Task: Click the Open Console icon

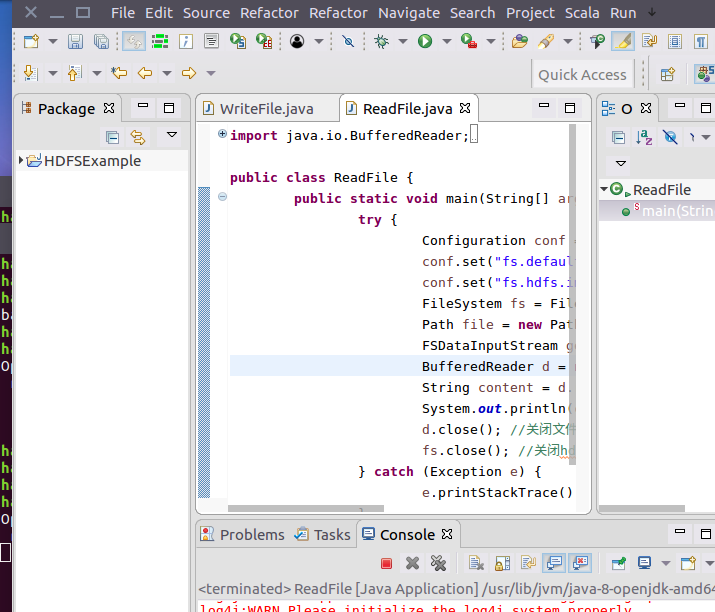Action: [688, 563]
